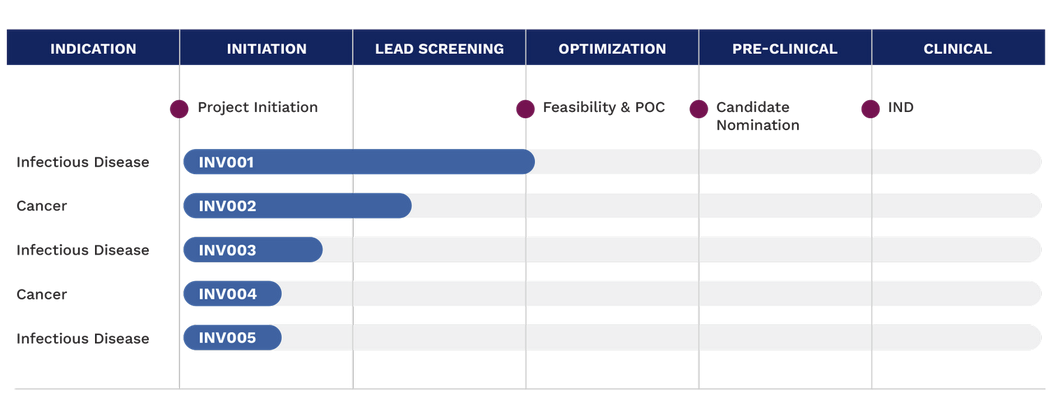The height and width of the screenshot is (399, 1055).
Task: Click Cancer label beside INV002
Action: click(42, 206)
